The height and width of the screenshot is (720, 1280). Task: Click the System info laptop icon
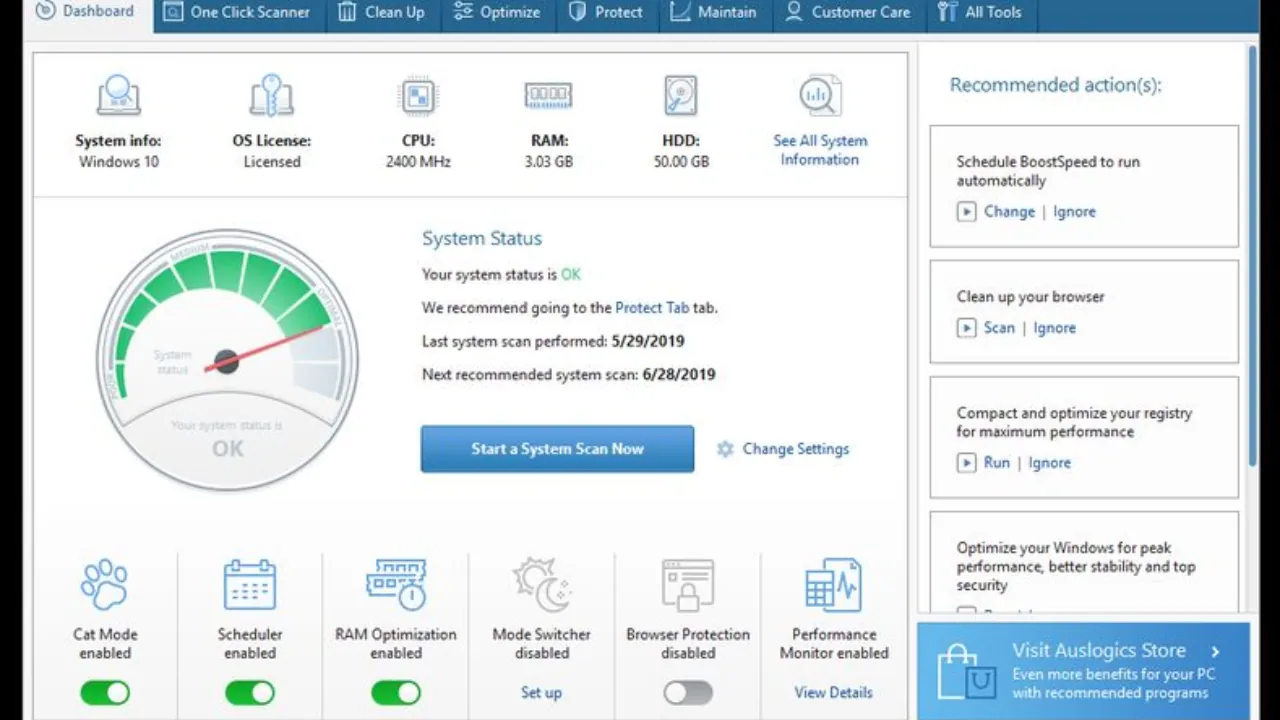pyautogui.click(x=118, y=96)
